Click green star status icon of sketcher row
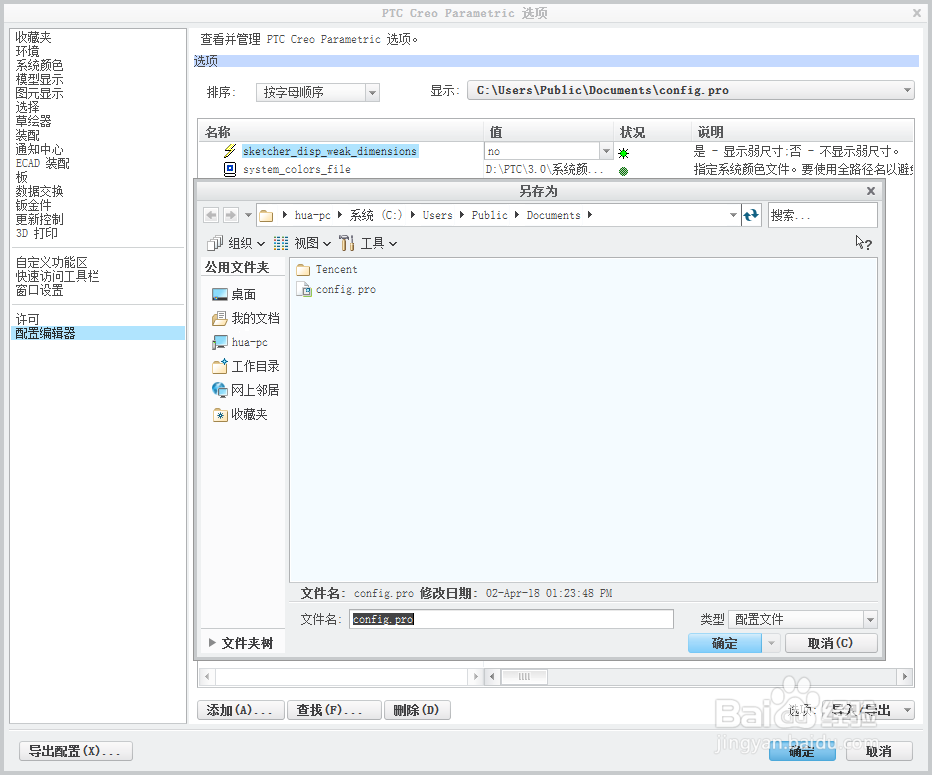The width and height of the screenshot is (932, 775). 623,153
